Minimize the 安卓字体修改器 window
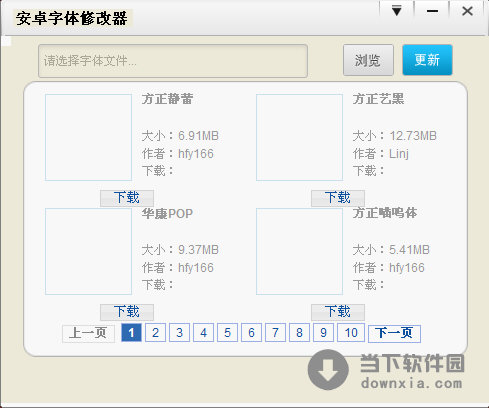This screenshot has width=489, height=408. [432, 11]
